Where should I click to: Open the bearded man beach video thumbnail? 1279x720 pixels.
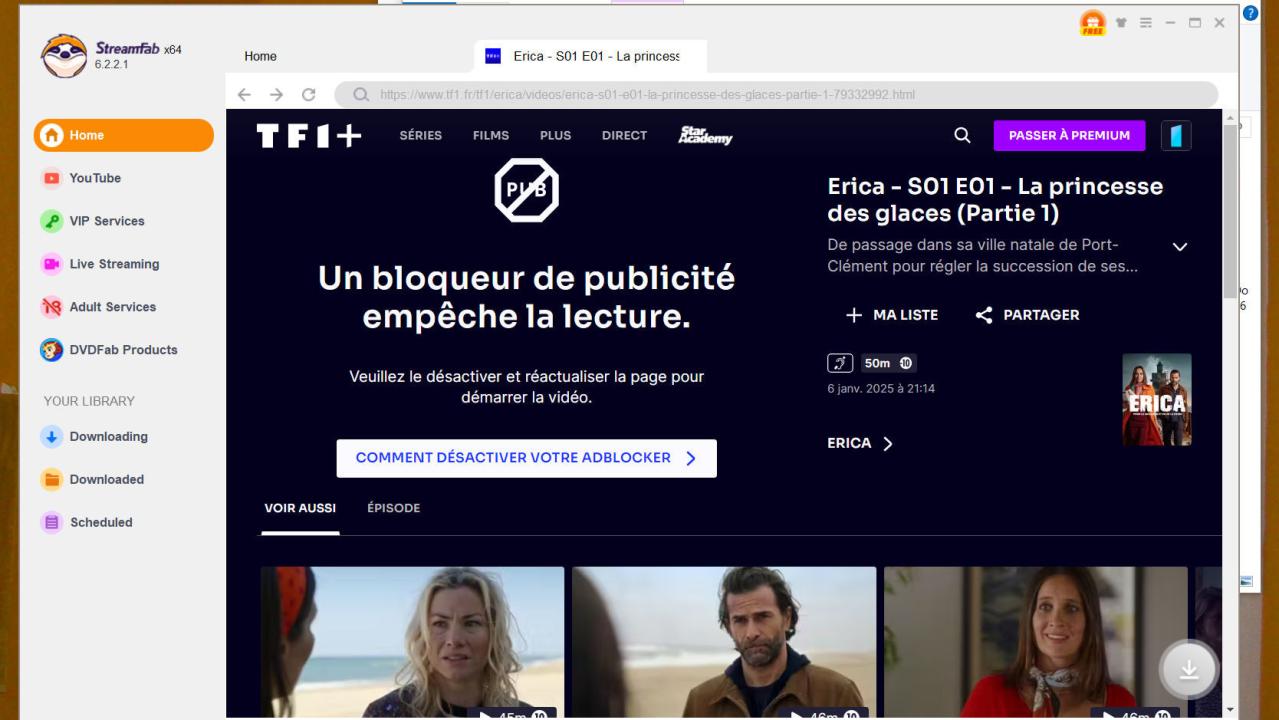click(724, 642)
